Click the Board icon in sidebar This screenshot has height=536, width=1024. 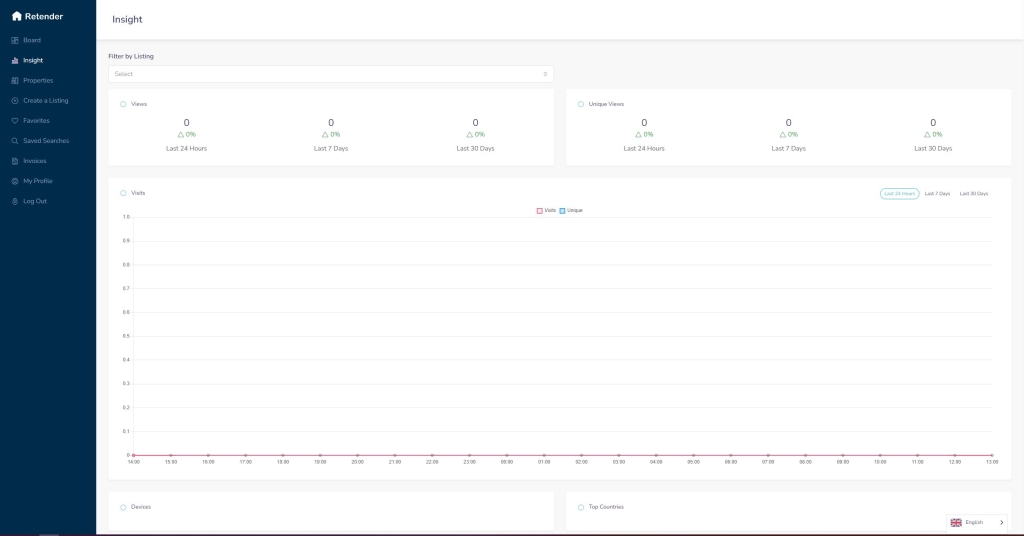pyautogui.click(x=15, y=40)
